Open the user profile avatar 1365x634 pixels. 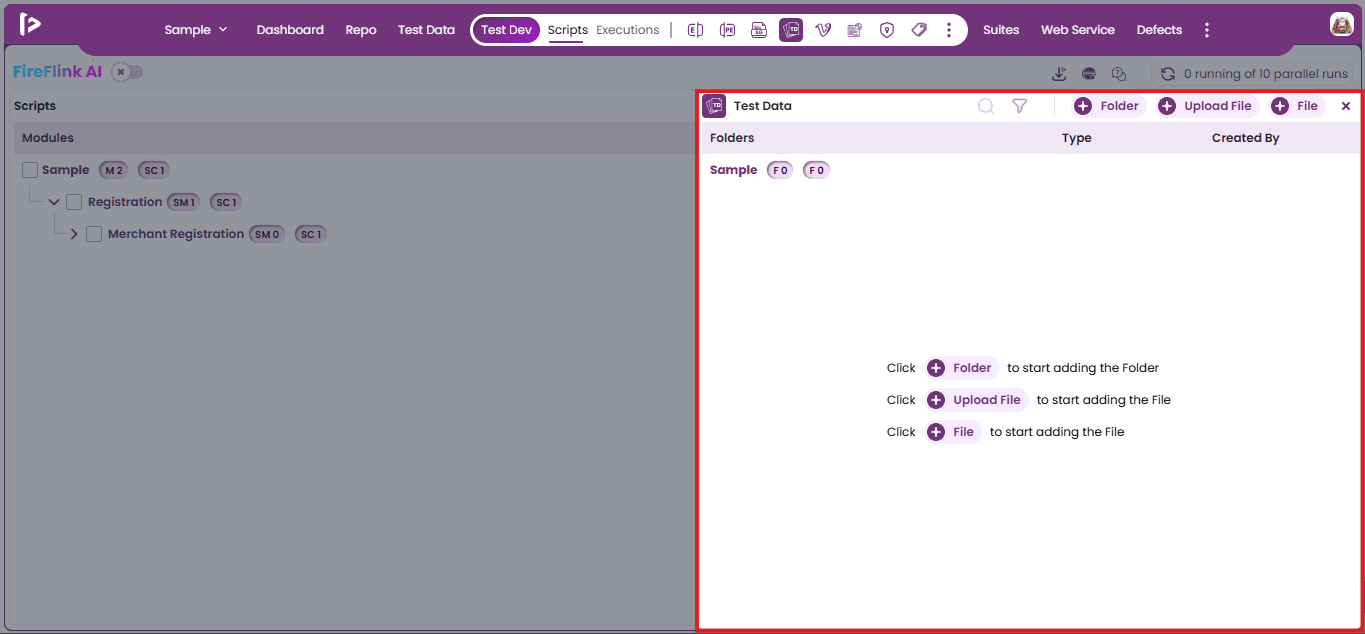[x=1341, y=25]
